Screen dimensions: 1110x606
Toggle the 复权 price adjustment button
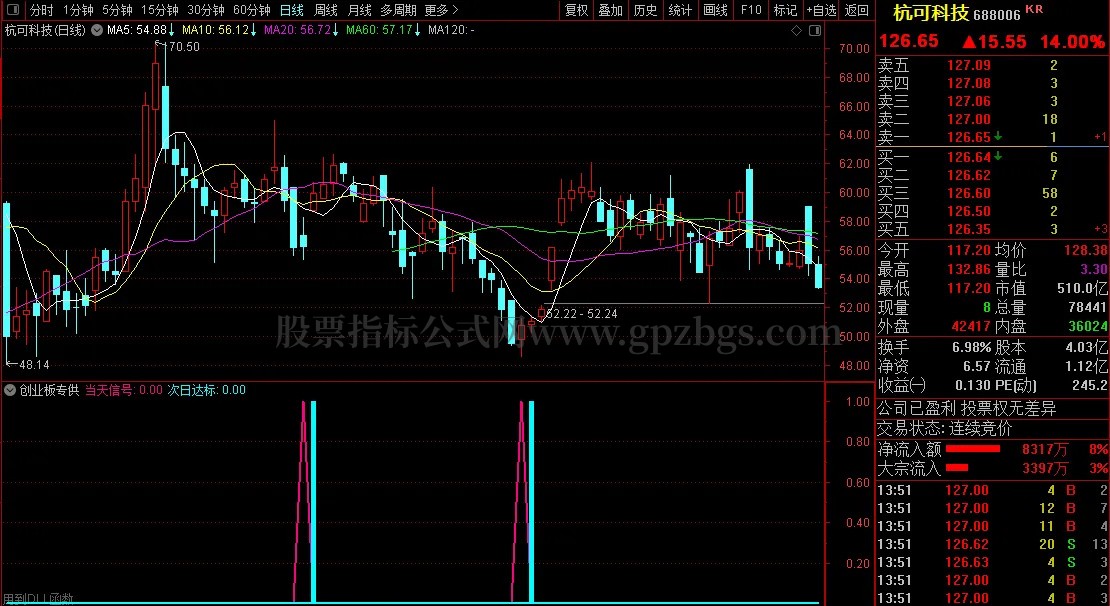tap(576, 10)
